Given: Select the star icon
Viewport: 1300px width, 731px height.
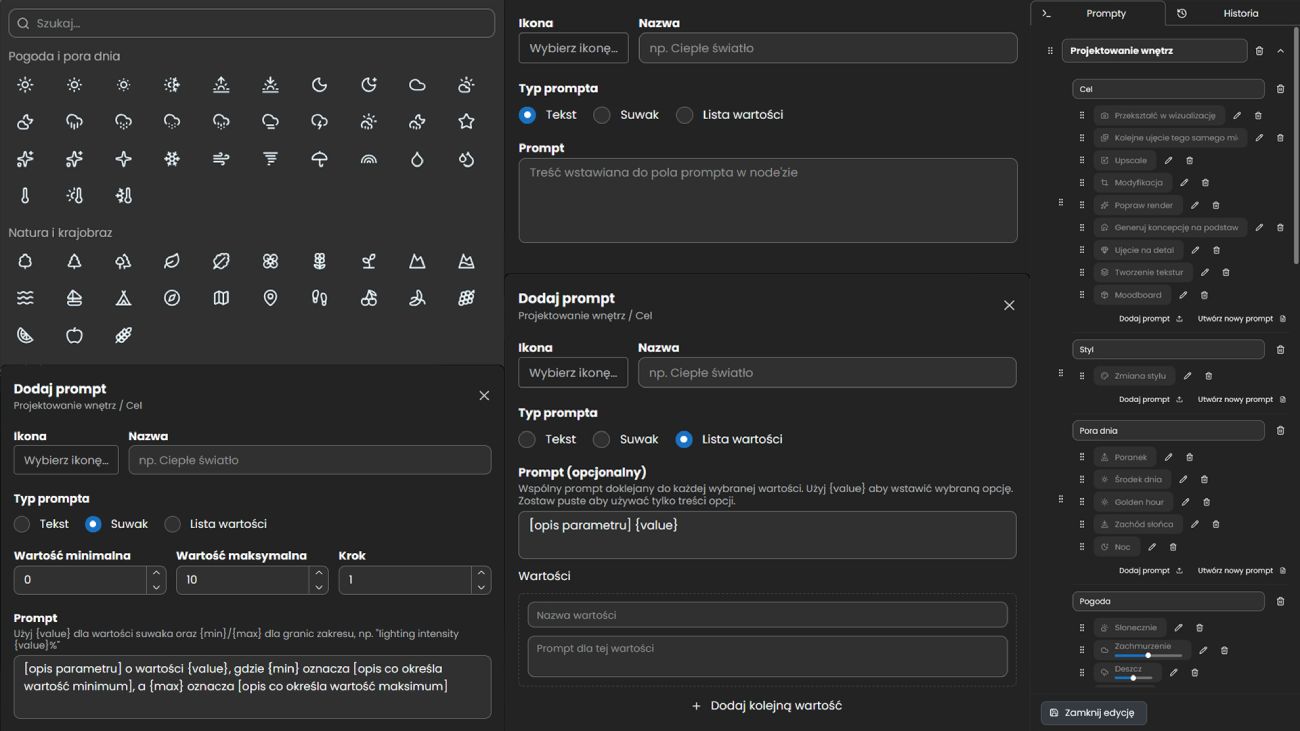Looking at the screenshot, I should [466, 122].
